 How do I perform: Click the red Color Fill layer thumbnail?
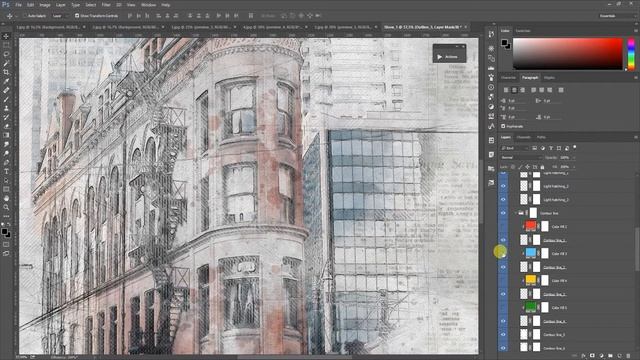(530, 227)
